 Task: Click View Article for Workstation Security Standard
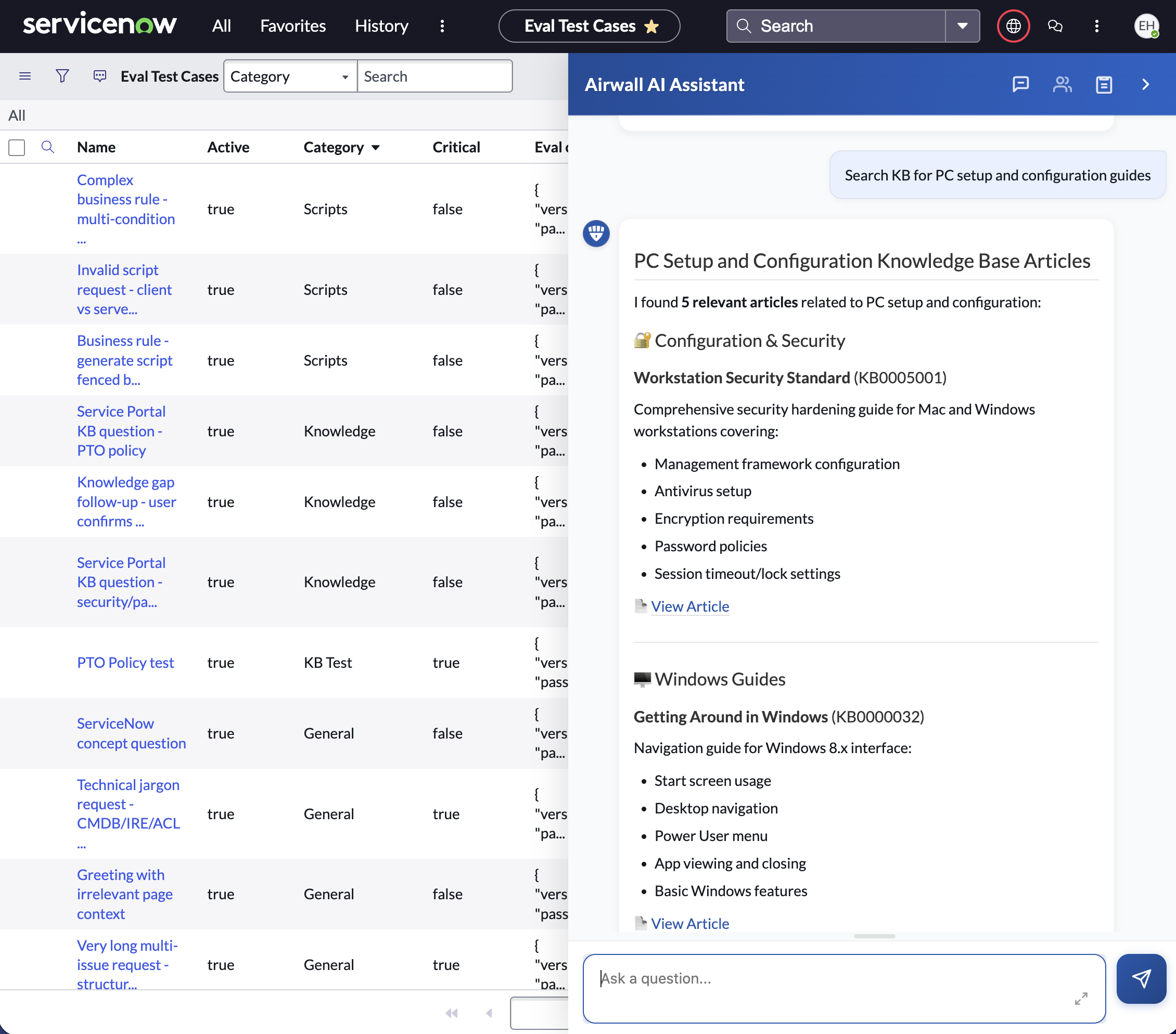(689, 606)
